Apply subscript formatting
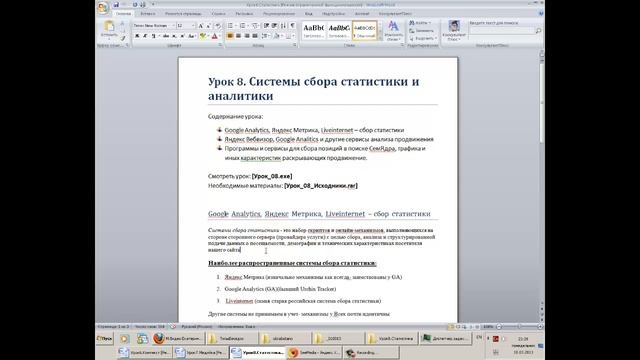The width and height of the screenshot is (640, 360). (174, 36)
